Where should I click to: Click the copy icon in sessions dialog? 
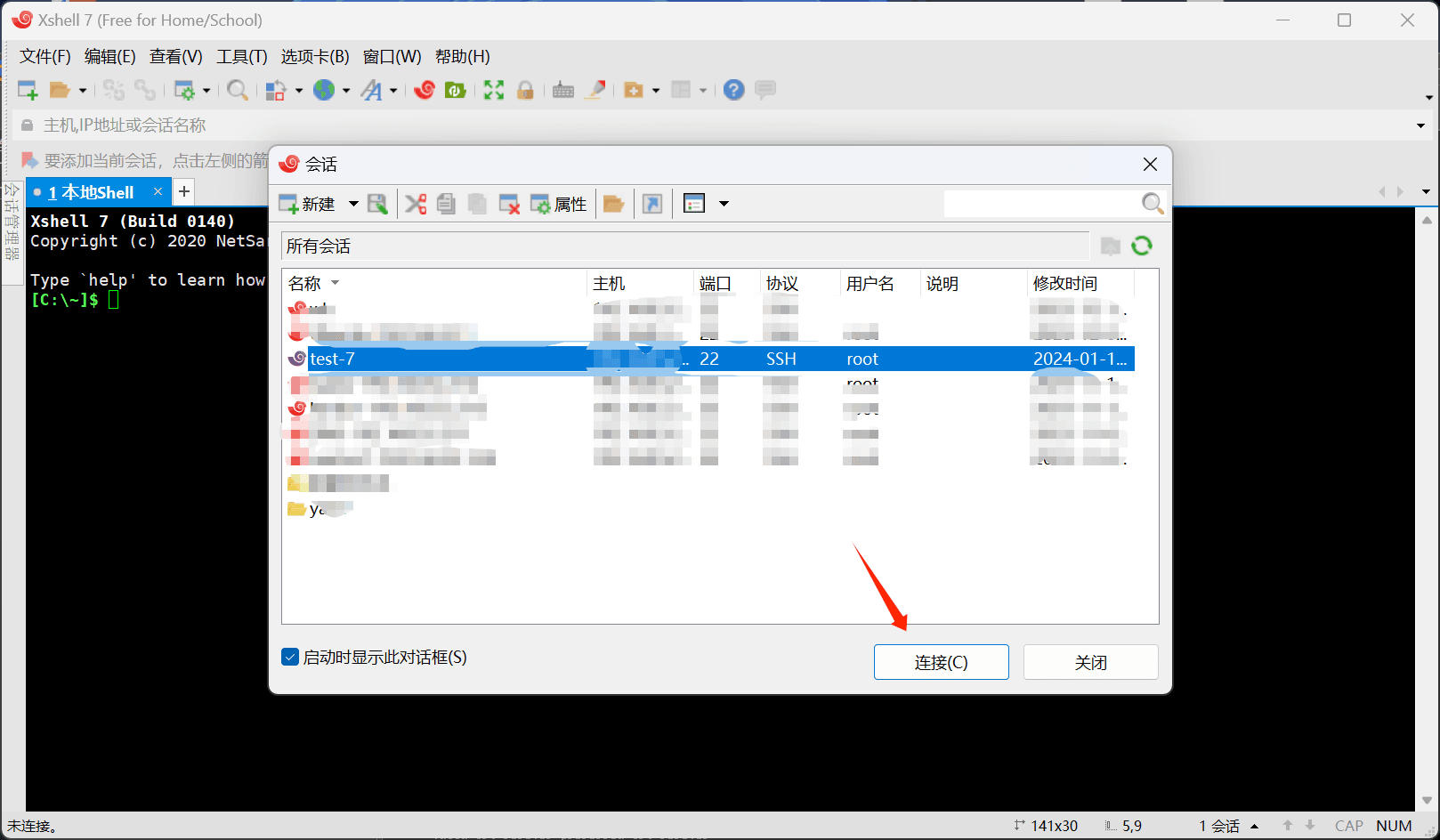coord(447,205)
